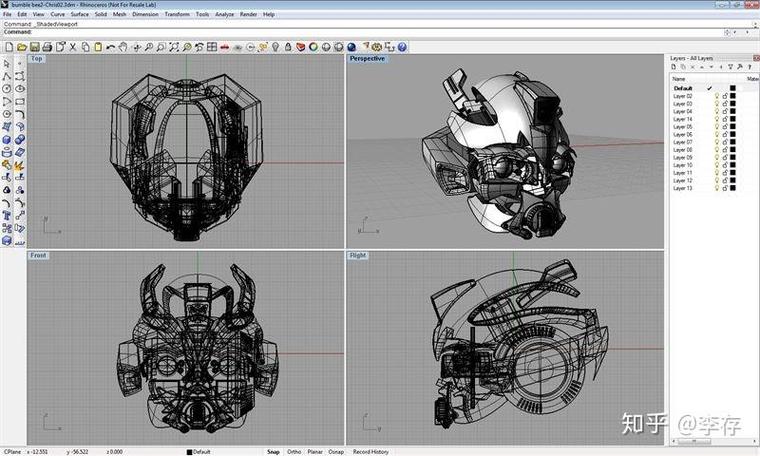Screen dimensions: 760x456
Task: Toggle Layer 06 visibility light bulb
Action: pyautogui.click(x=716, y=134)
